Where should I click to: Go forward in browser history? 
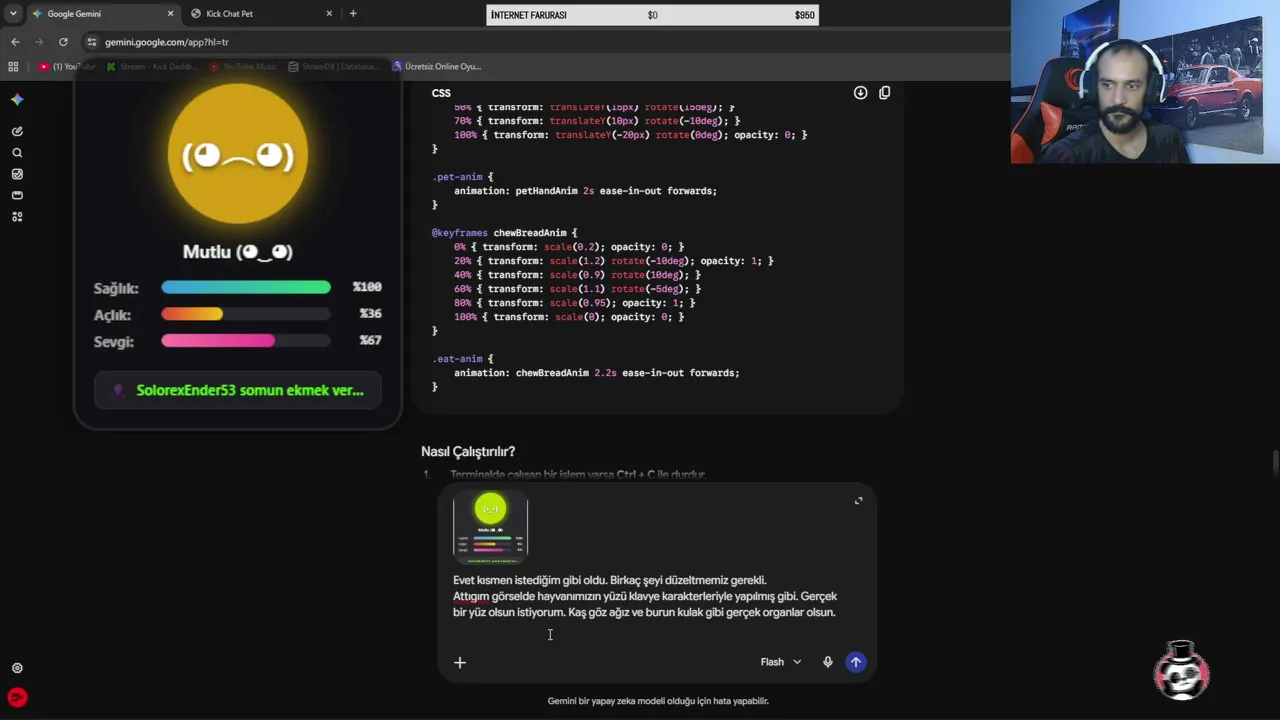39,42
